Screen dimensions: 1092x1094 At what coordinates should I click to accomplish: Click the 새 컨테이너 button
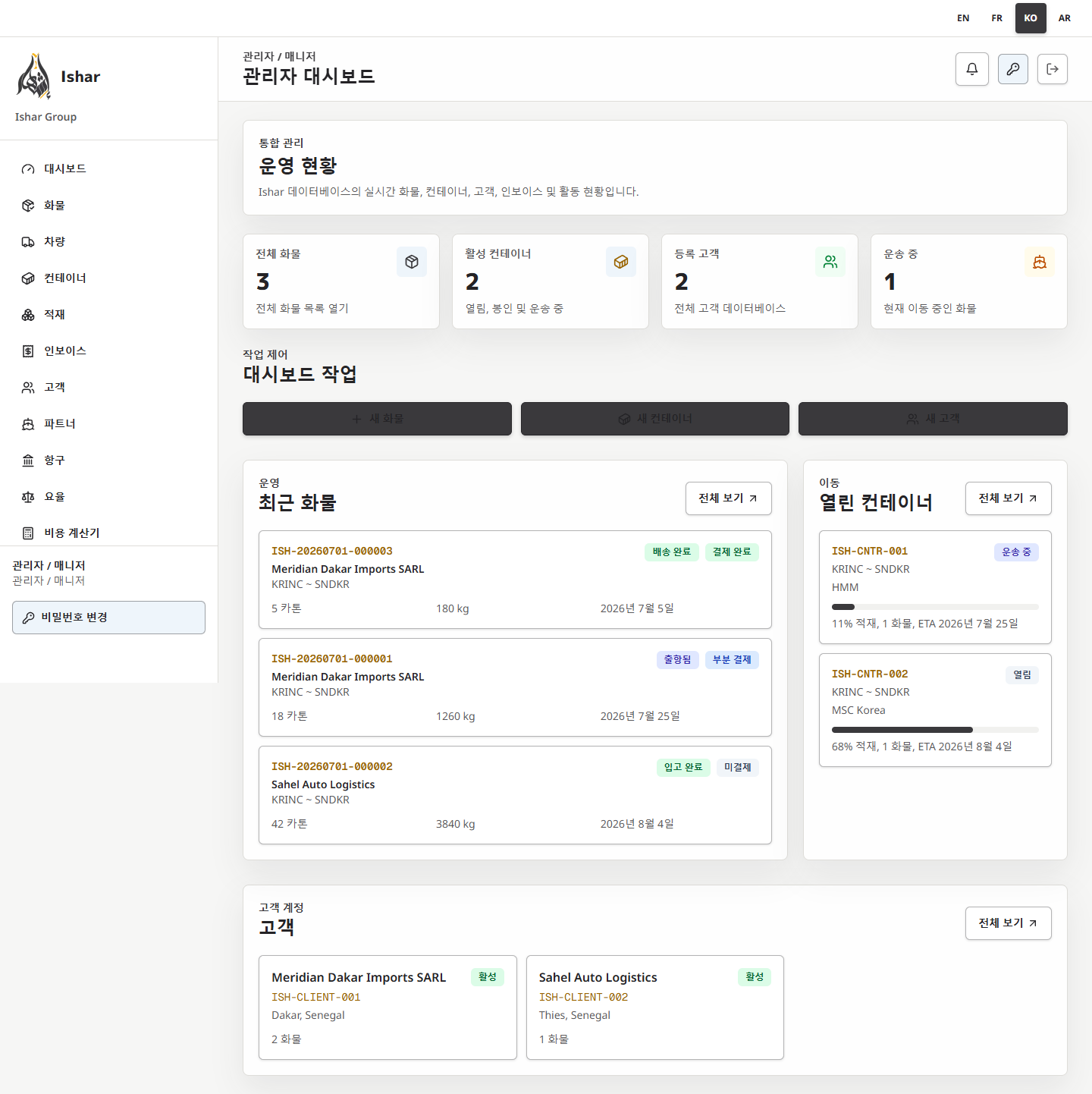tap(655, 419)
